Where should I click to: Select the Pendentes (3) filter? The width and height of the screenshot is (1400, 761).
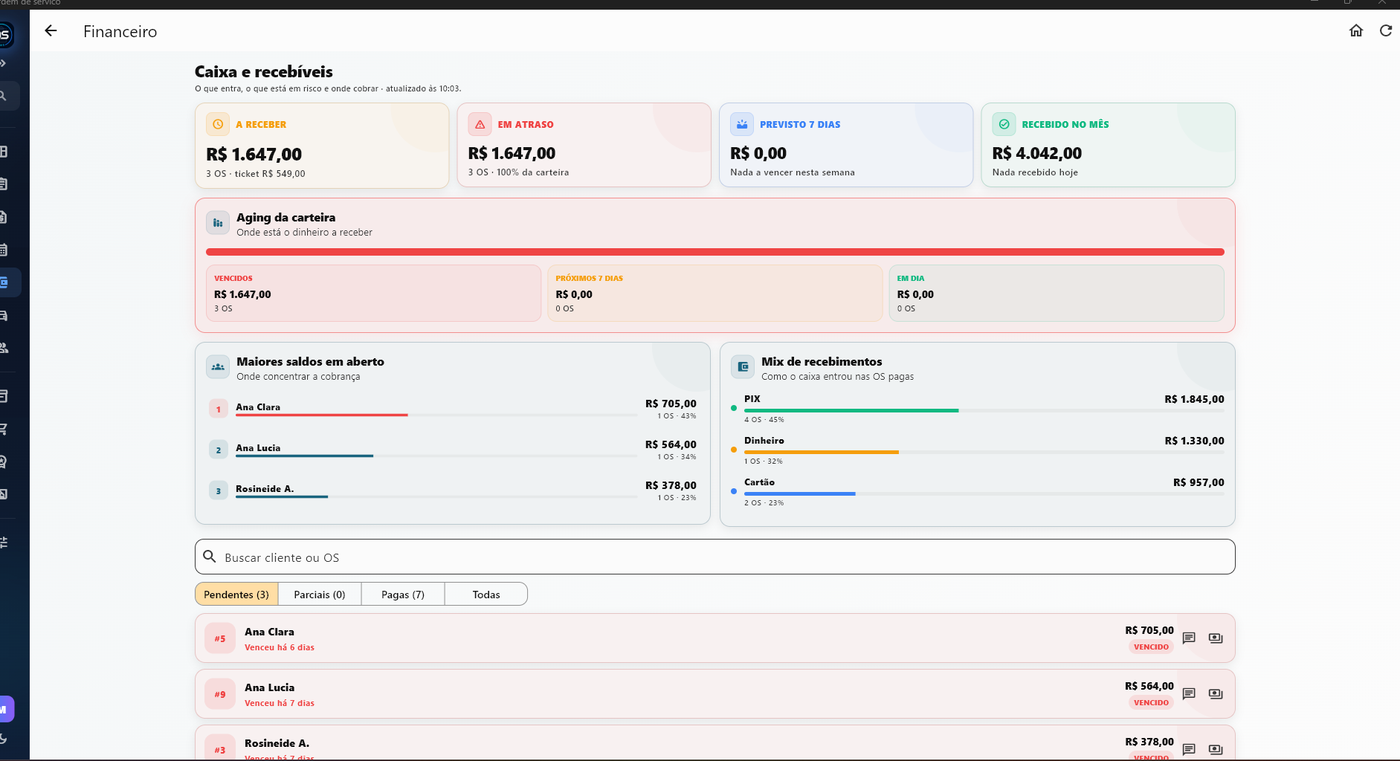click(x=236, y=594)
